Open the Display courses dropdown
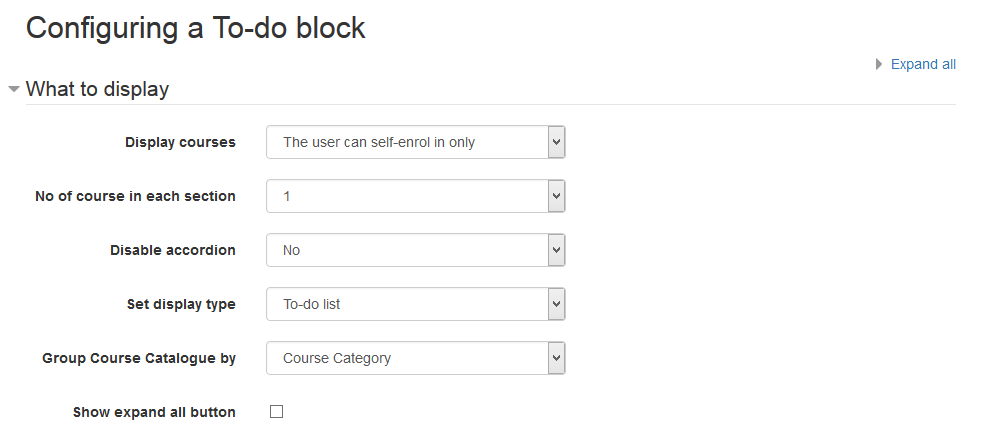Screen dimensions: 991x436 tap(407, 142)
